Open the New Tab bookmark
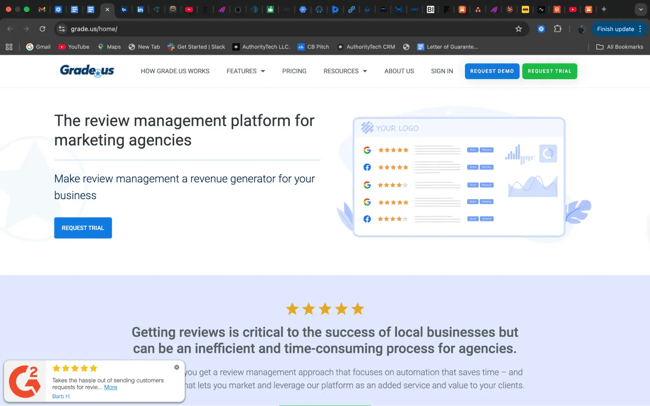Screen dimensions: 650x406 coord(144,47)
